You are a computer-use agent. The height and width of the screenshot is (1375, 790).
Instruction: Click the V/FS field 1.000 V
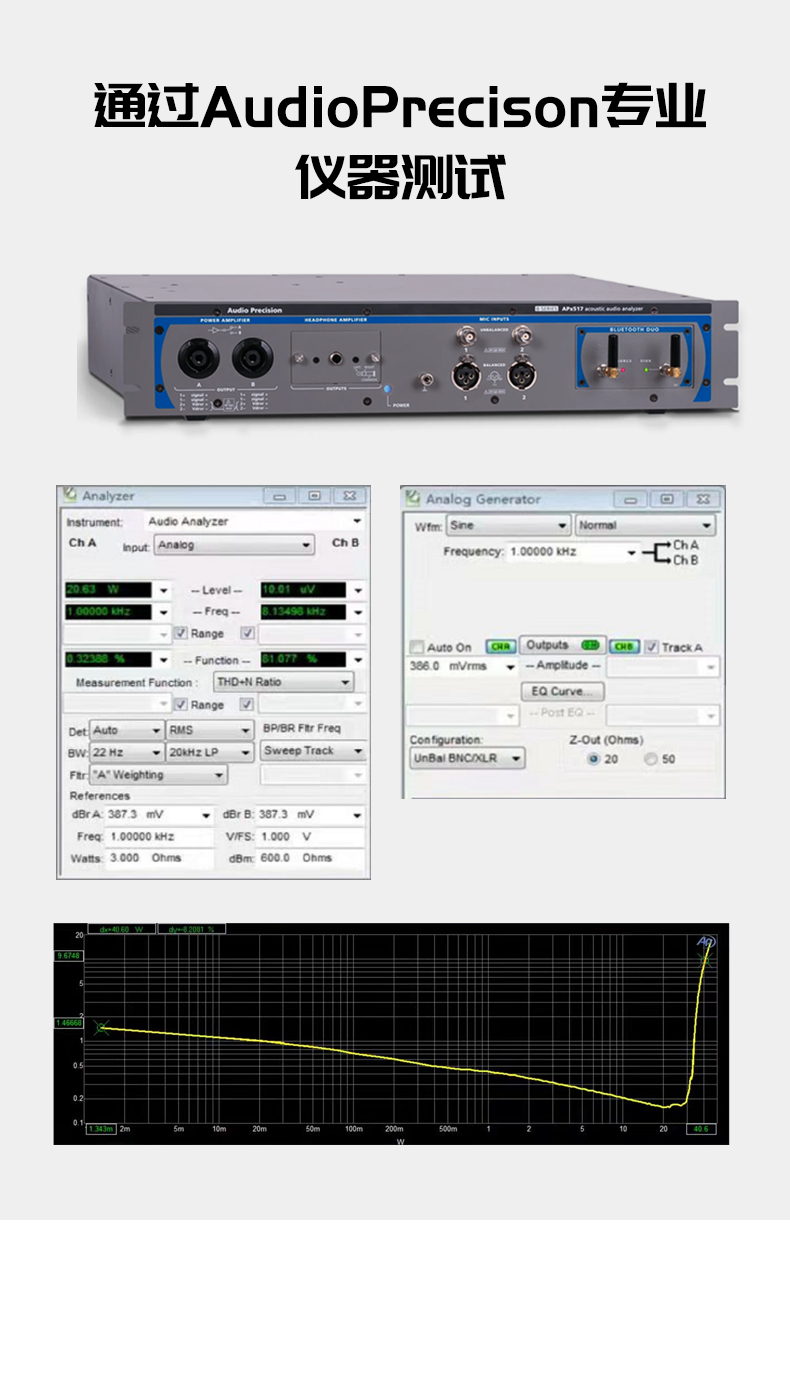point(311,836)
